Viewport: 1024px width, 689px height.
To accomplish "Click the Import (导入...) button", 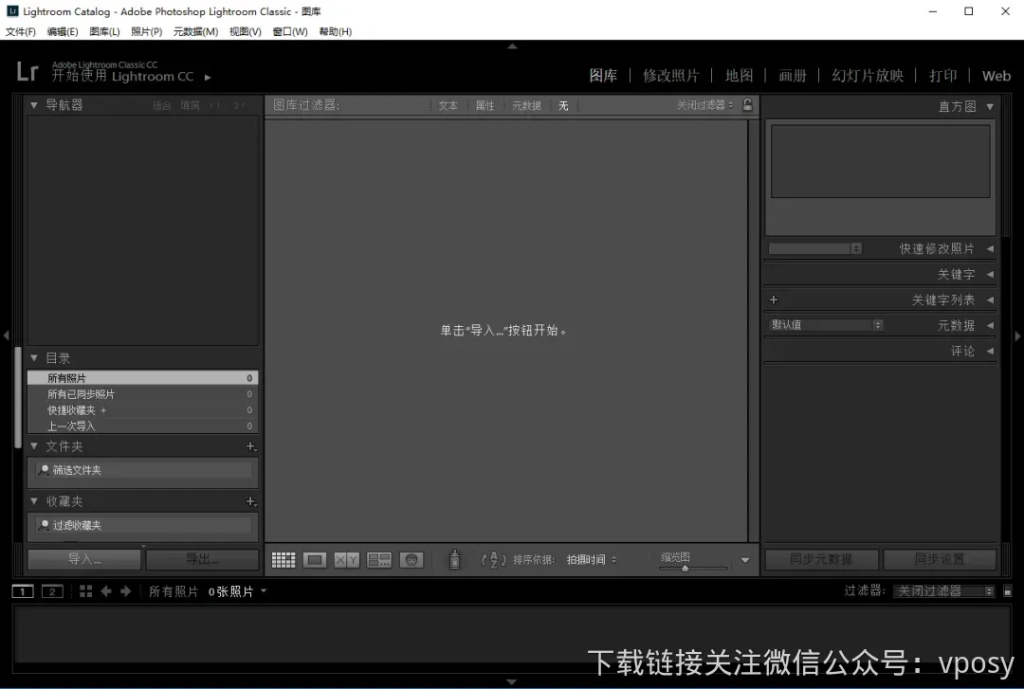I will (x=84, y=559).
